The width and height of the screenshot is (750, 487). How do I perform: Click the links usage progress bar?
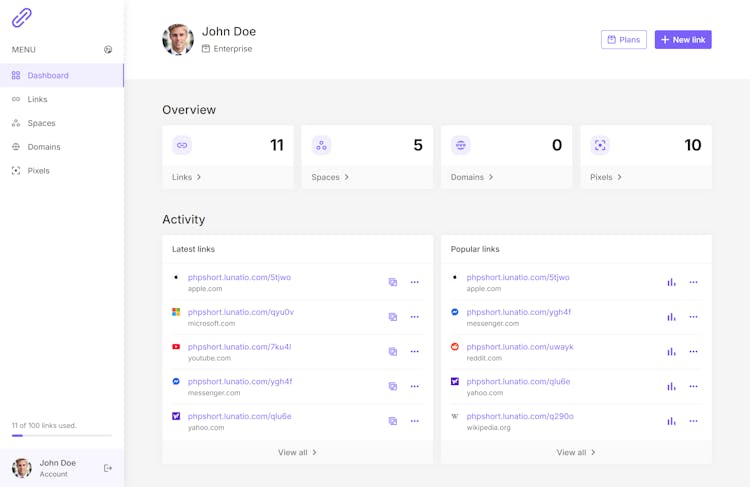coord(62,436)
